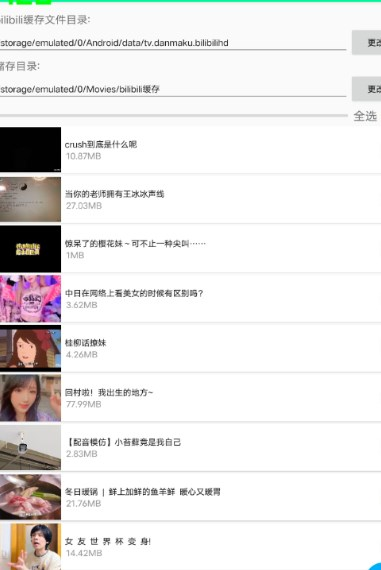Tap the 配音模仿 小苔藓 thumbnail
This screenshot has height=570, width=381.
click(x=31, y=448)
